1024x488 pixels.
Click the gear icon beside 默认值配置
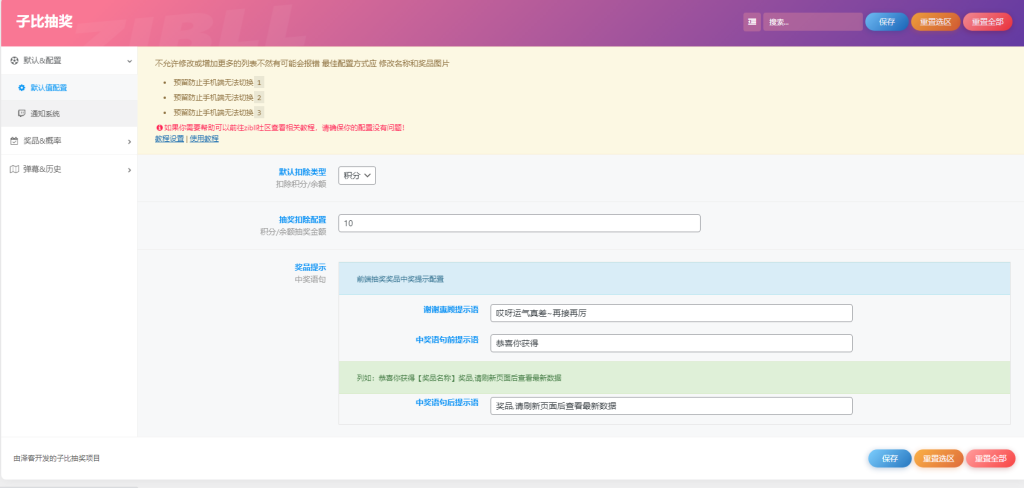click(22, 88)
